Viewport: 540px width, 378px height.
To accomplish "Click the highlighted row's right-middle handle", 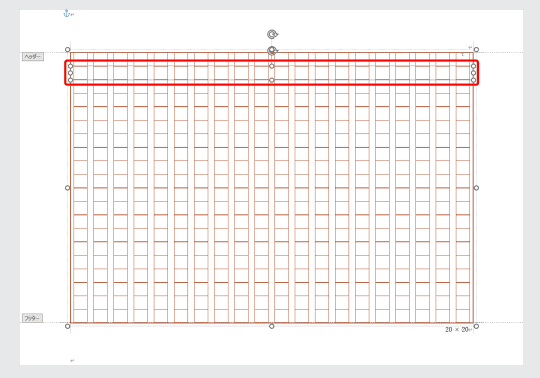I will pyautogui.click(x=474, y=73).
